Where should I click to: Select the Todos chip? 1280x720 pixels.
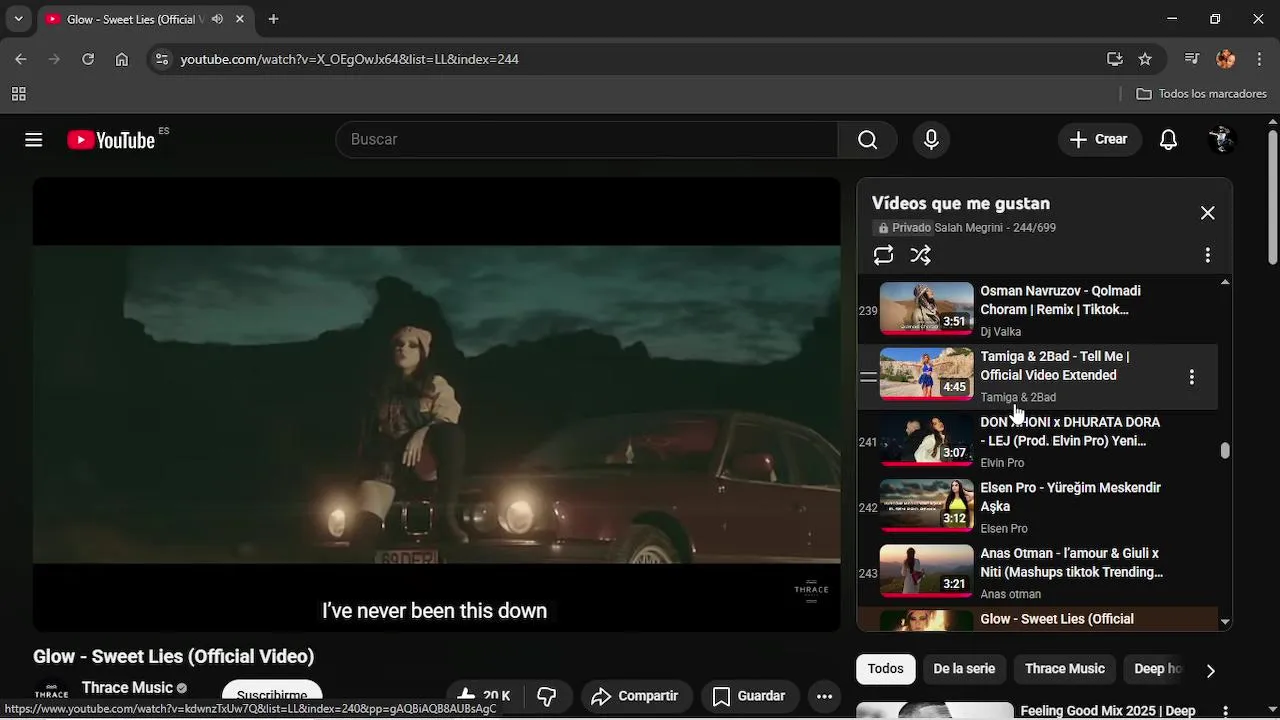pos(885,669)
